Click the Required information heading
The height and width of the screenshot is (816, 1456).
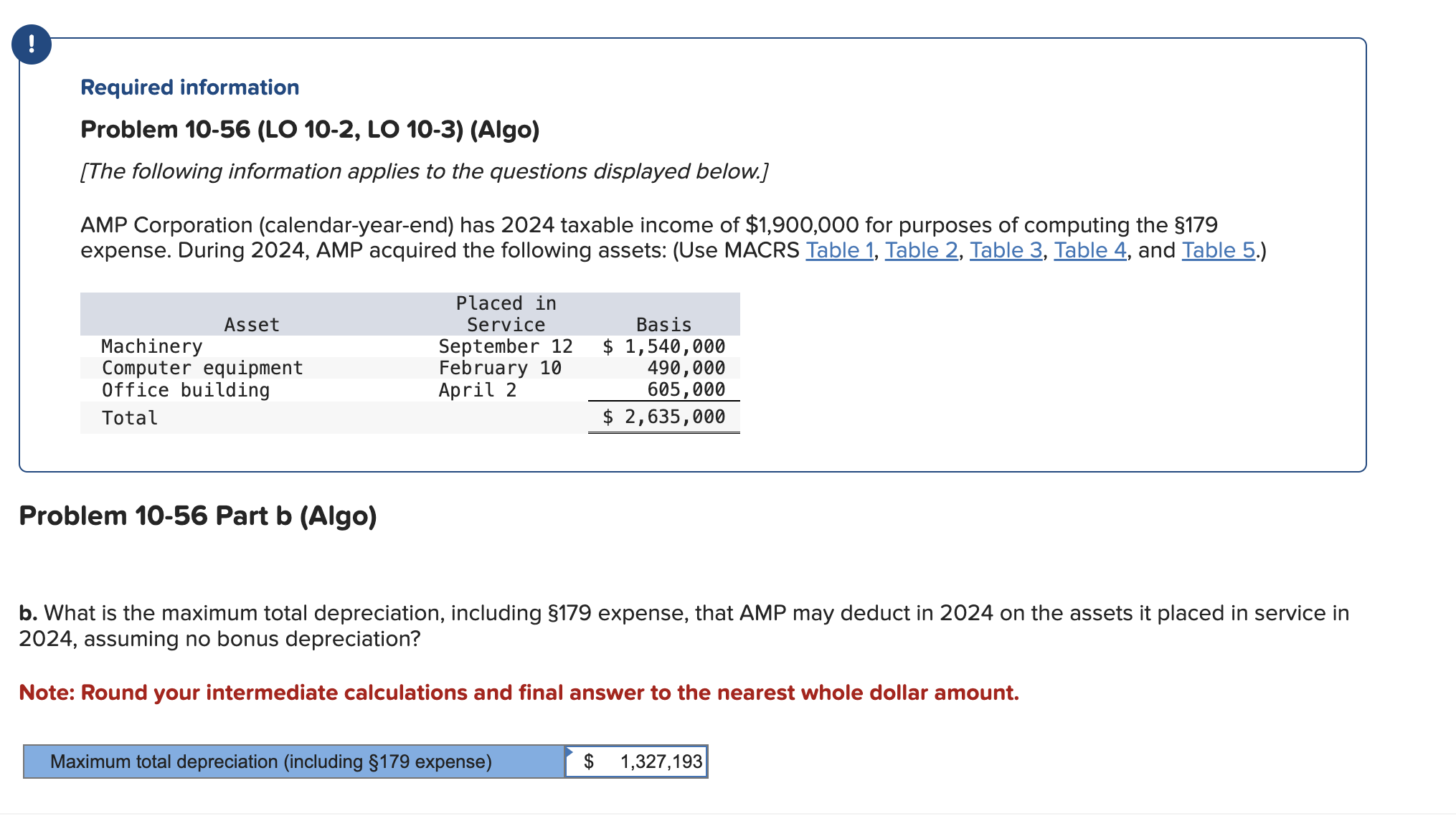189,87
